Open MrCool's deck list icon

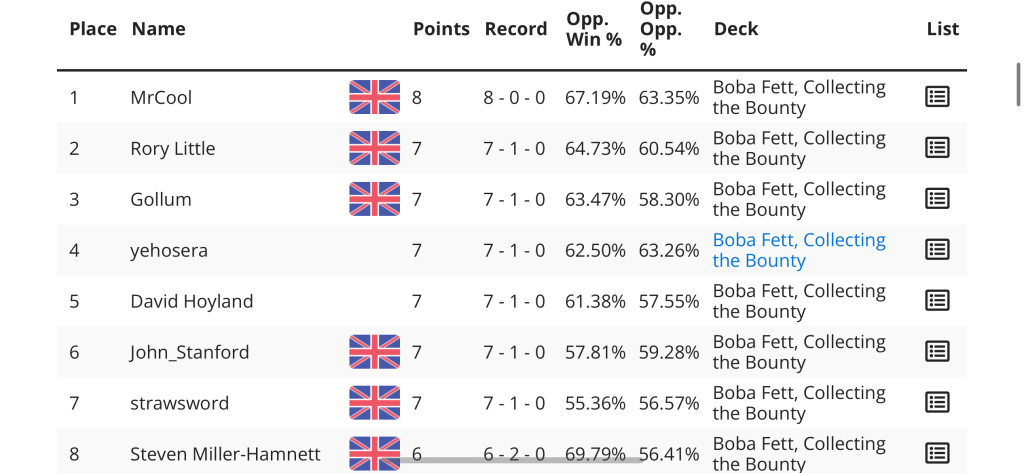coord(937,97)
